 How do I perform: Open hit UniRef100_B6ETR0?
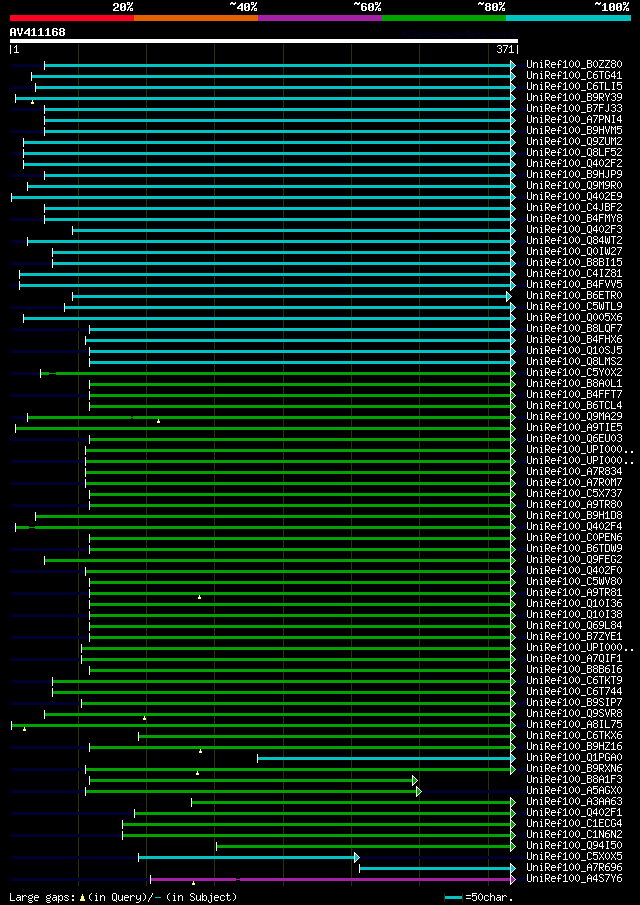coord(574,296)
